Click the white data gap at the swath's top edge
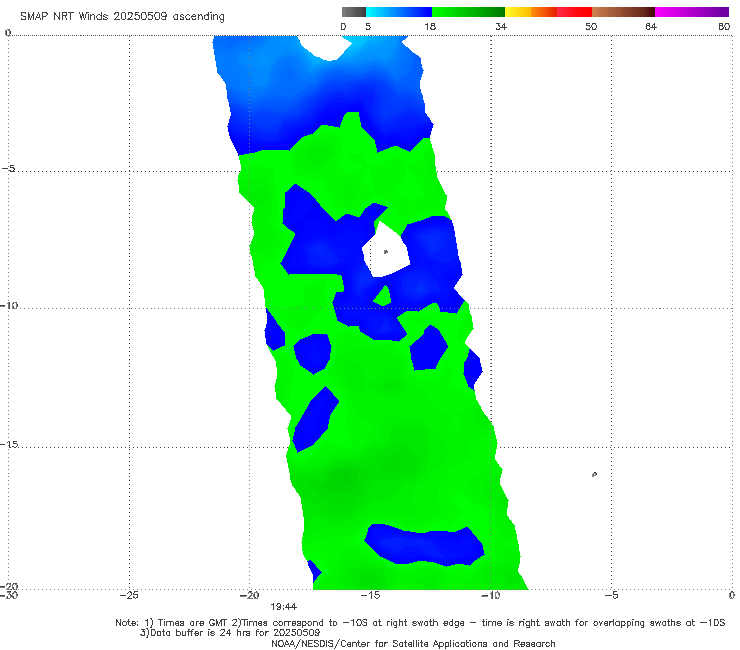Screen dimensions: 740x650 click(326, 47)
